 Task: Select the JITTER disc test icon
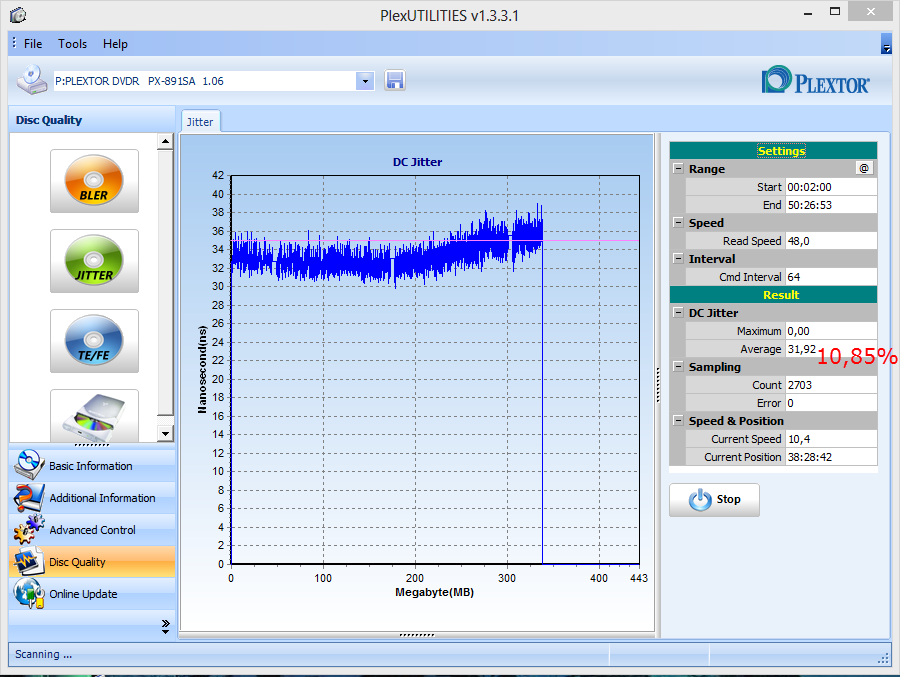click(94, 261)
